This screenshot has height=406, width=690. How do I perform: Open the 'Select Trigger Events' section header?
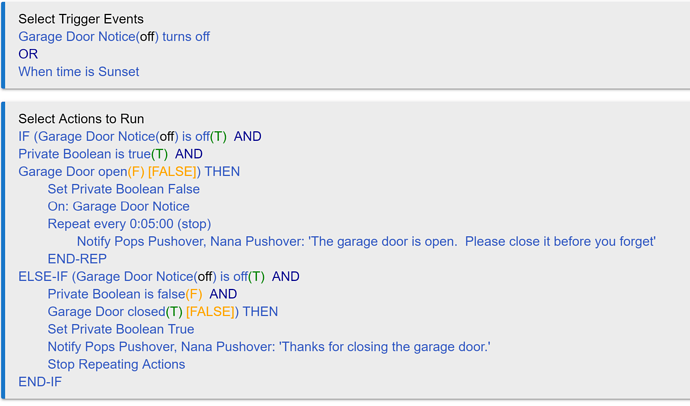[x=81, y=19]
